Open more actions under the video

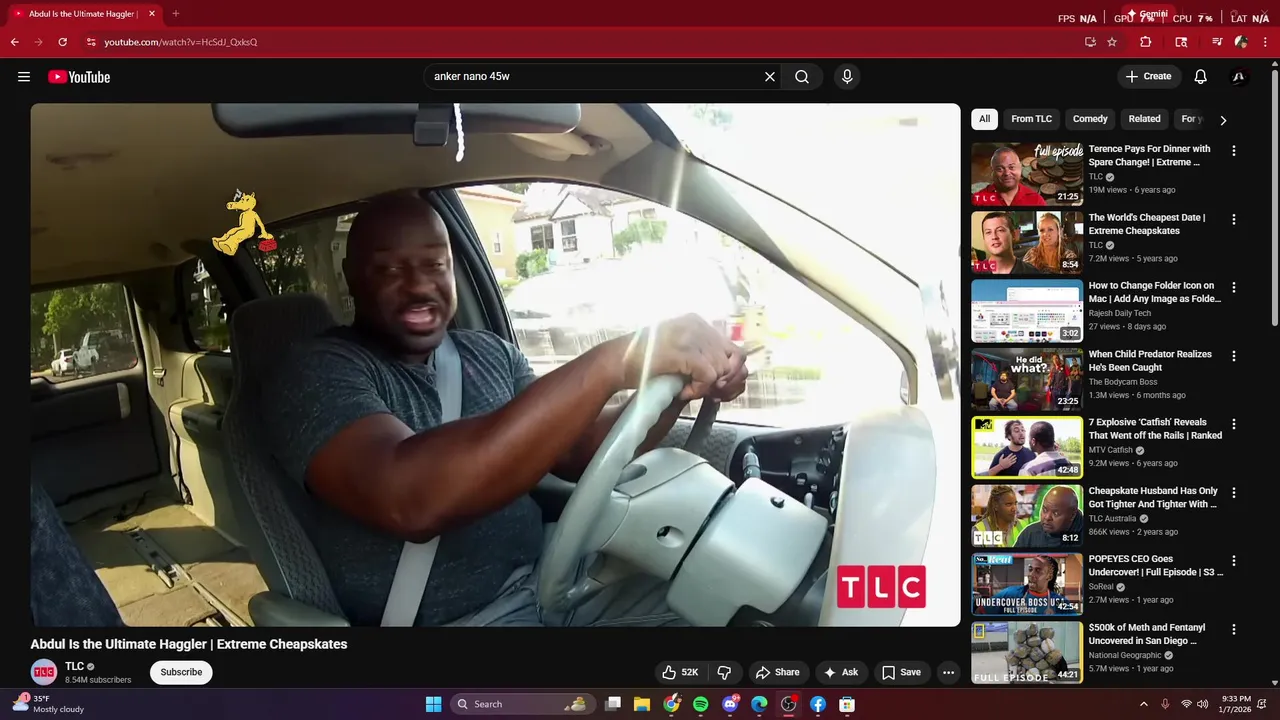point(948,672)
